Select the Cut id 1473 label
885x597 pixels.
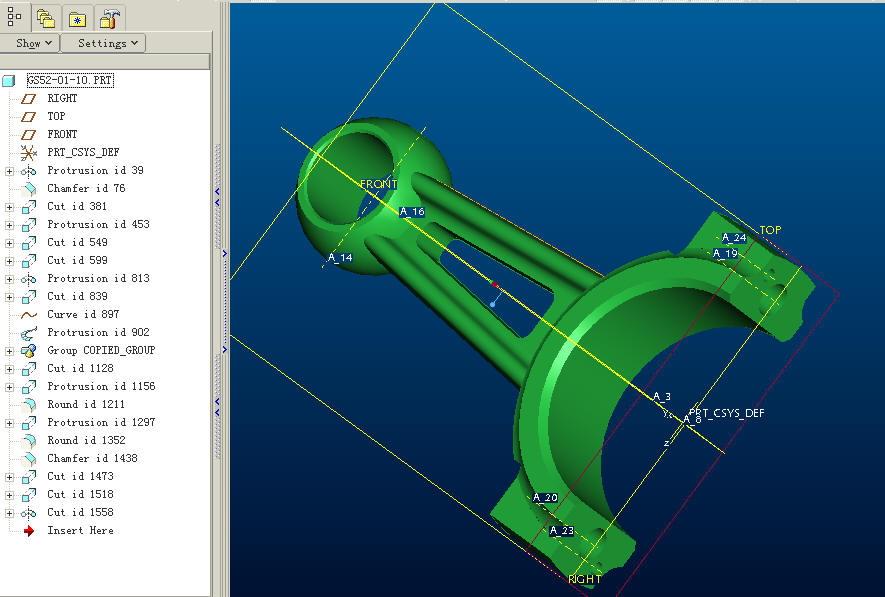coord(80,476)
